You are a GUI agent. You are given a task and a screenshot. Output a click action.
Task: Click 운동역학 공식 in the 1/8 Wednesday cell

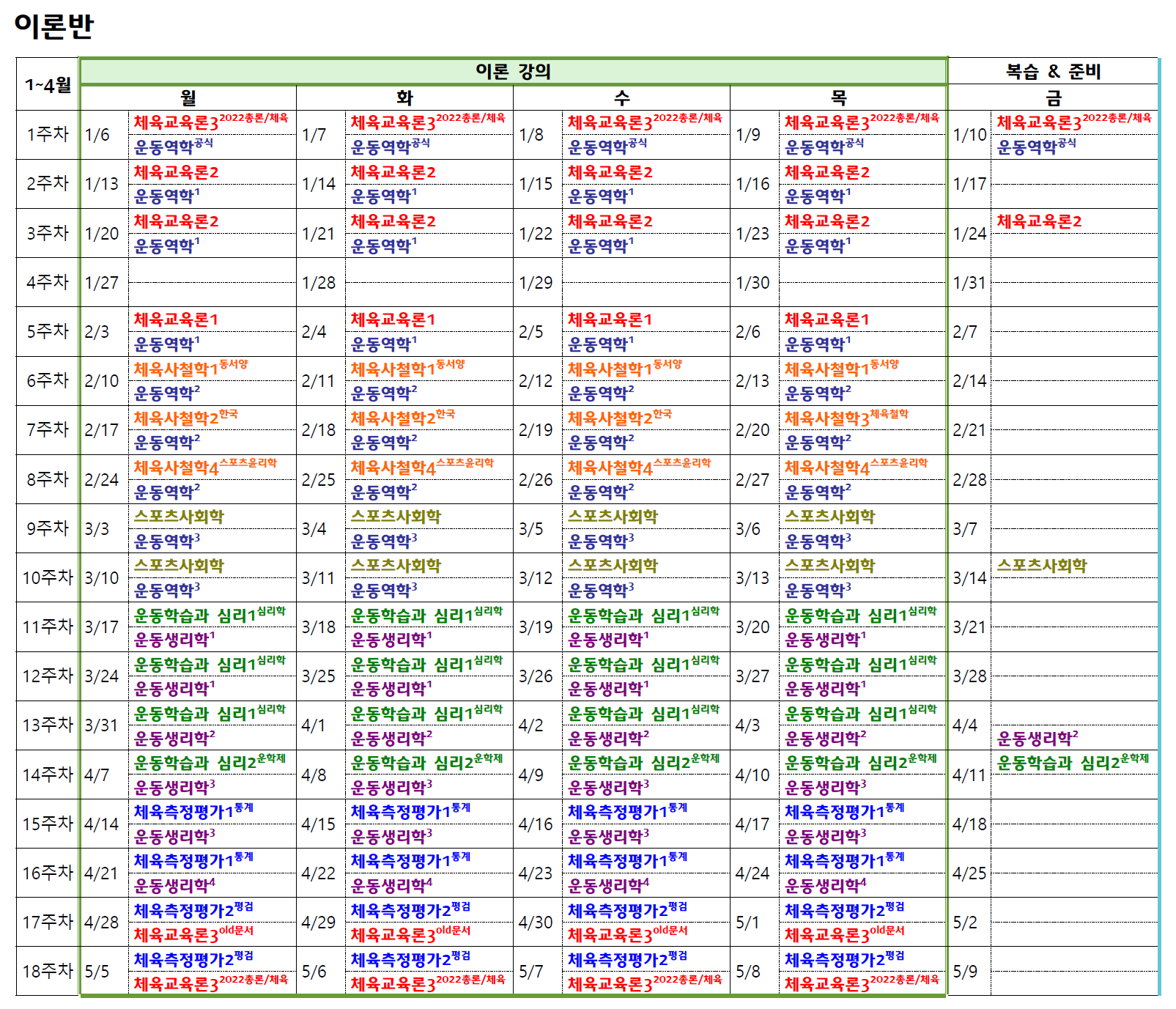[607, 147]
